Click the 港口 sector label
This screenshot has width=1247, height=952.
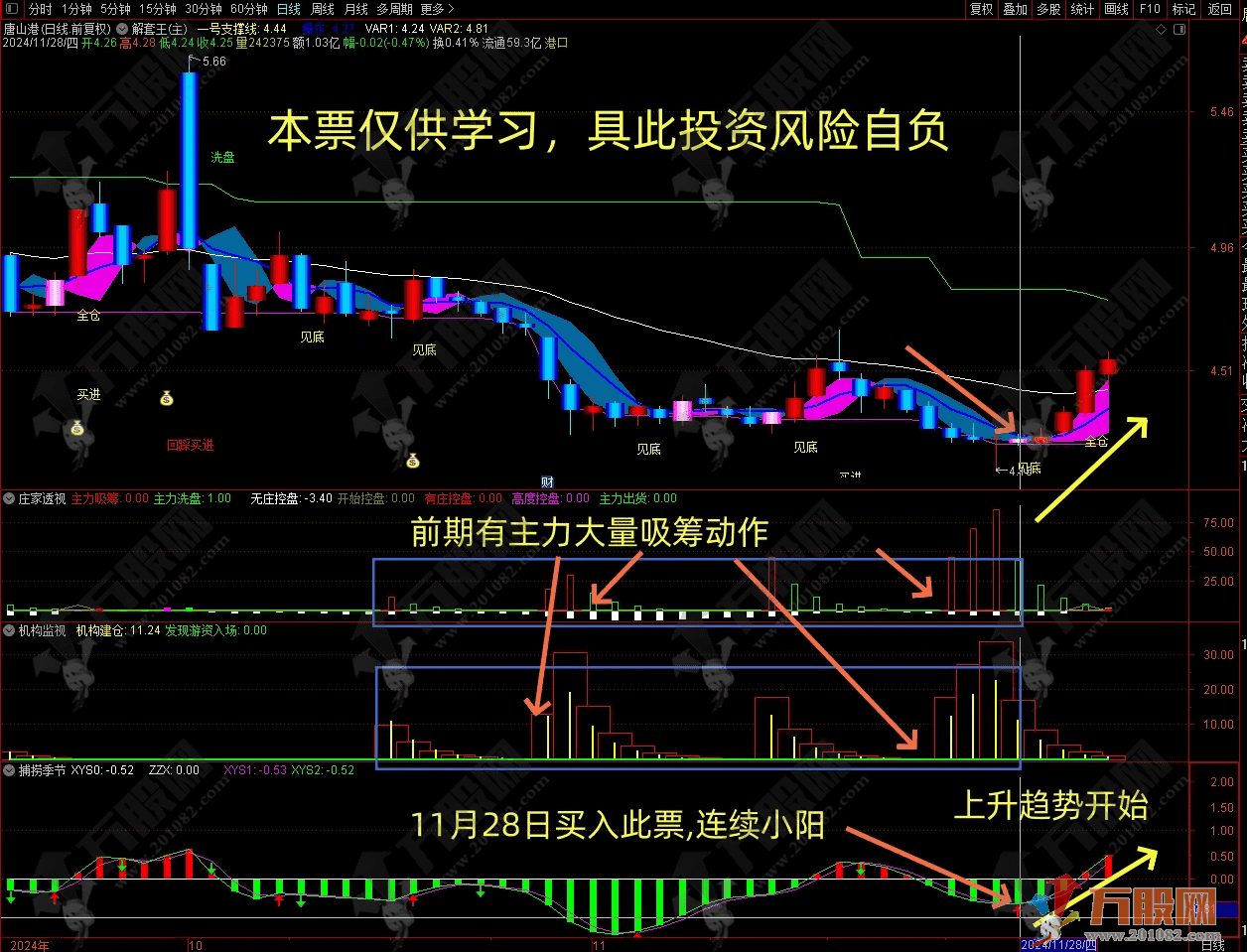coord(556,43)
